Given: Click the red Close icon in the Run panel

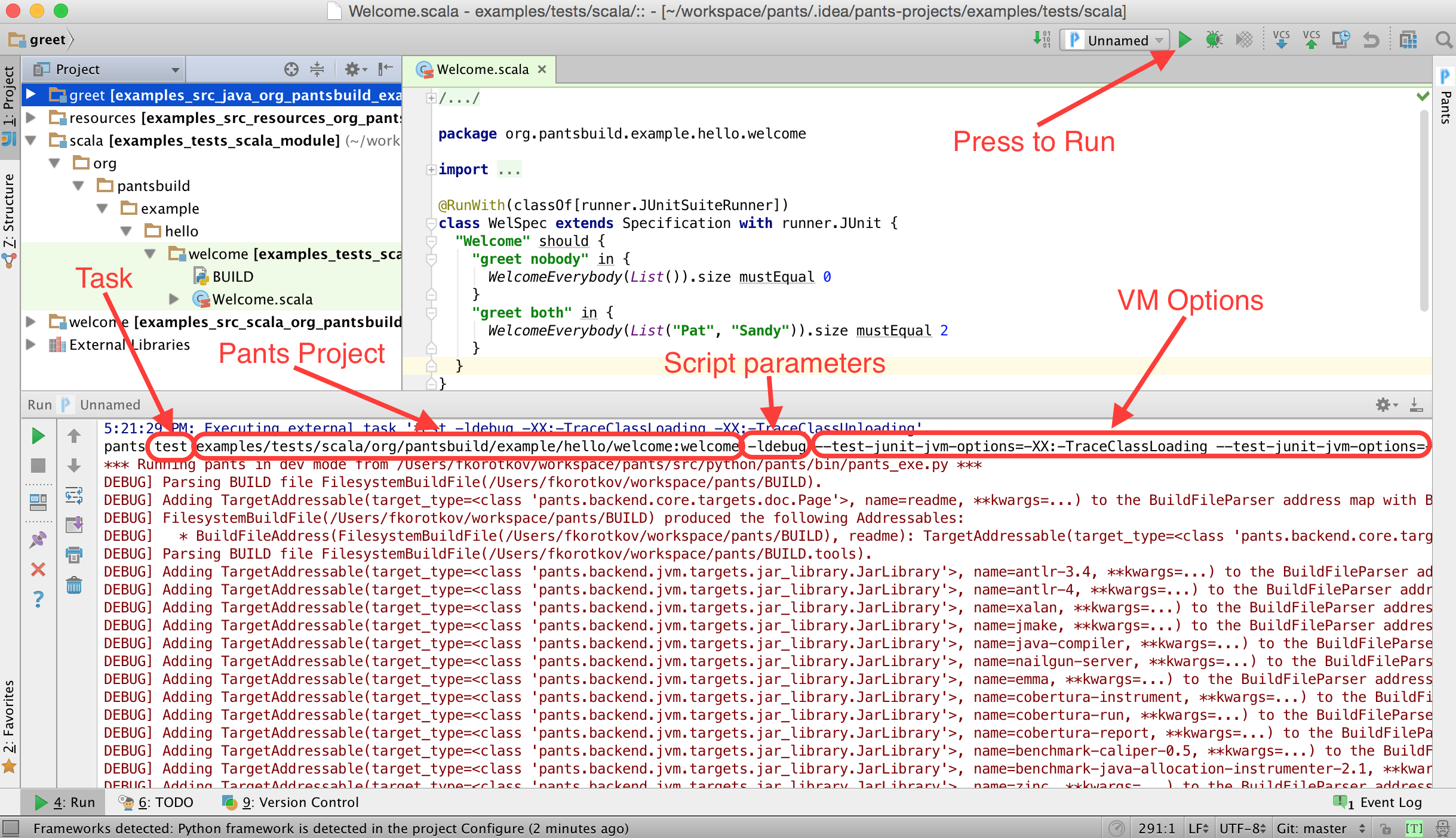Looking at the screenshot, I should pyautogui.click(x=38, y=569).
